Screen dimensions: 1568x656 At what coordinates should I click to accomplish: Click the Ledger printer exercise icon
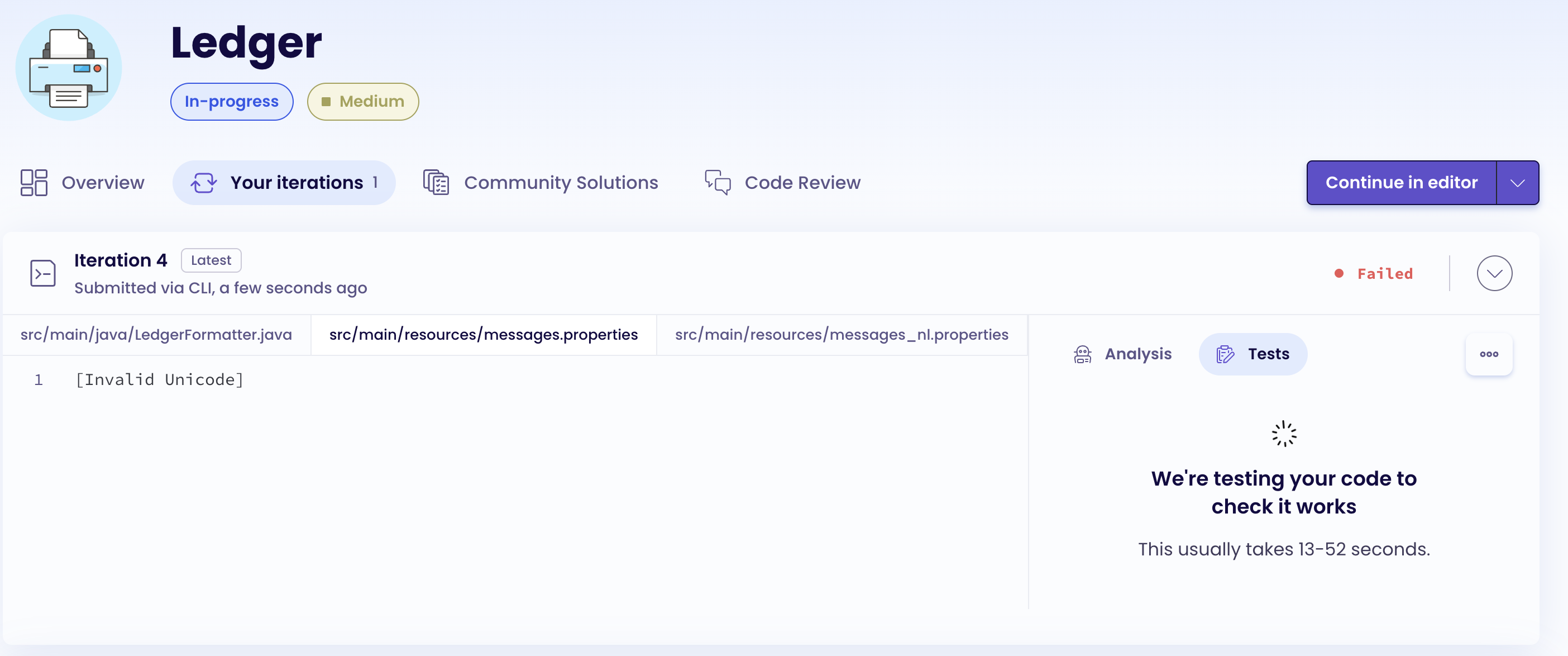[x=68, y=68]
